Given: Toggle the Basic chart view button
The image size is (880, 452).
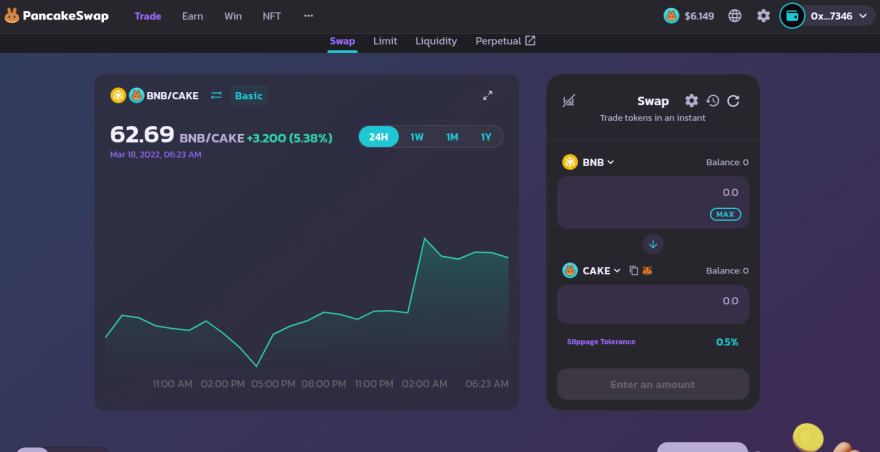Looking at the screenshot, I should pyautogui.click(x=249, y=95).
